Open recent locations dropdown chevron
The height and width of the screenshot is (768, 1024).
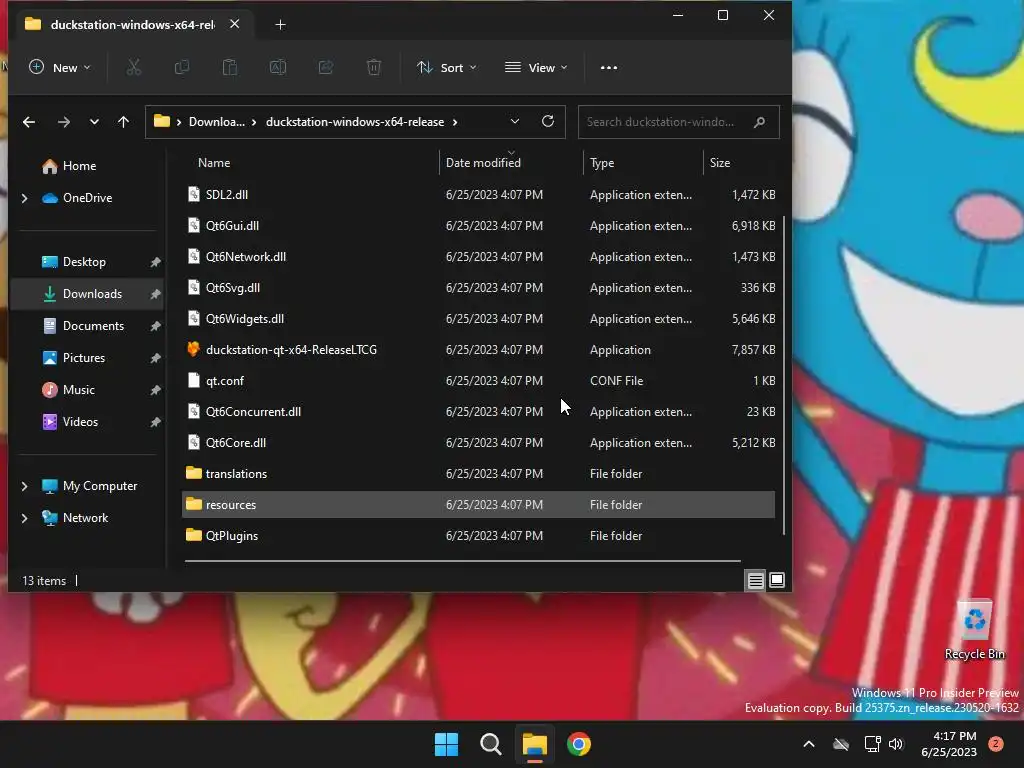95,122
